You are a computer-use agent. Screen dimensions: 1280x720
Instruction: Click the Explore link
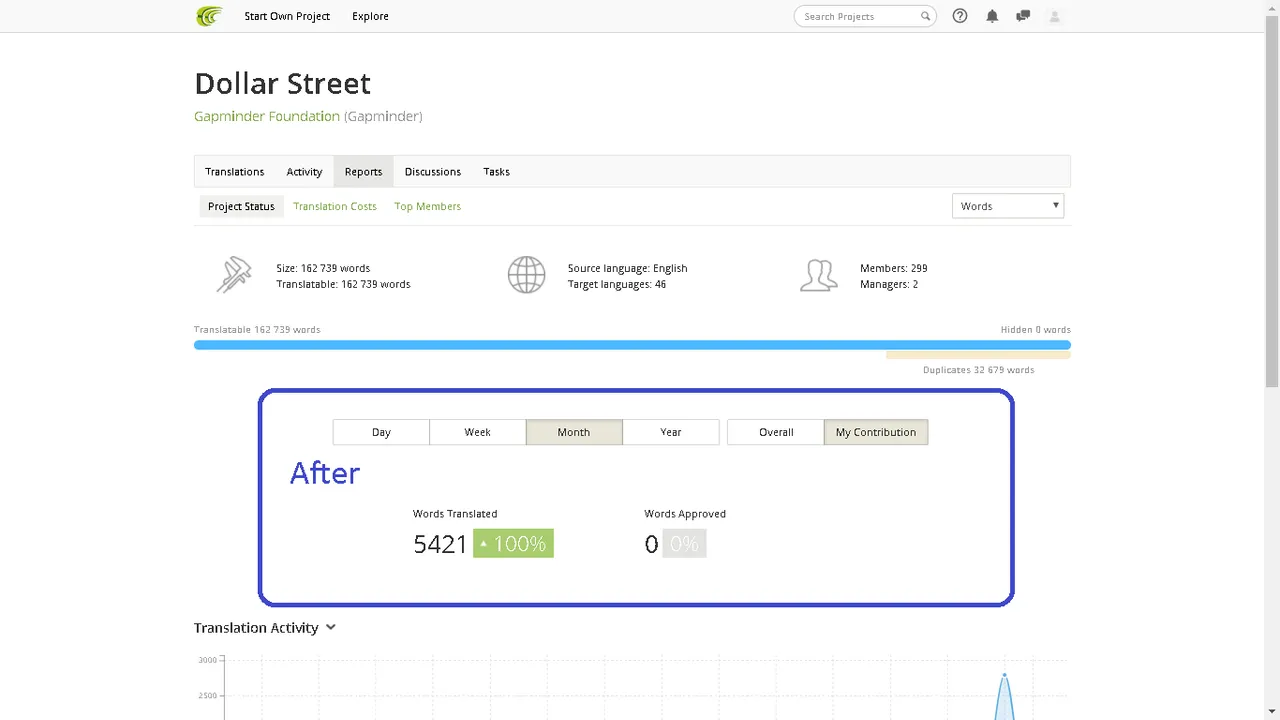(370, 16)
